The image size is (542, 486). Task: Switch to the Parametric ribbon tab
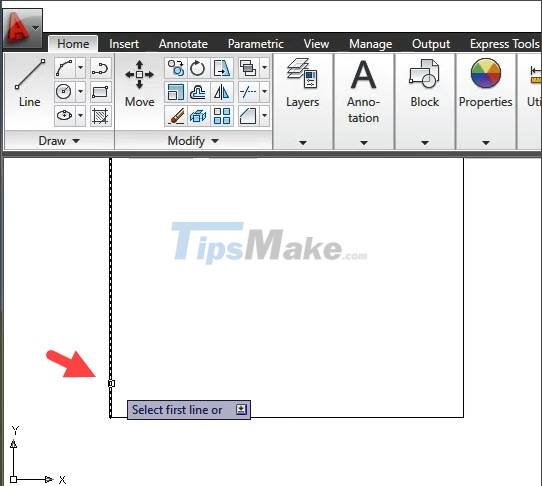pyautogui.click(x=256, y=44)
